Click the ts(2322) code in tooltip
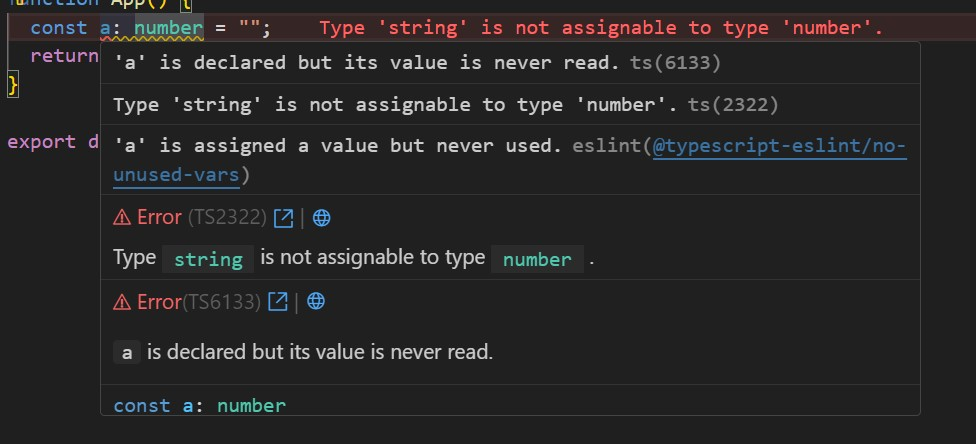 tap(733, 105)
